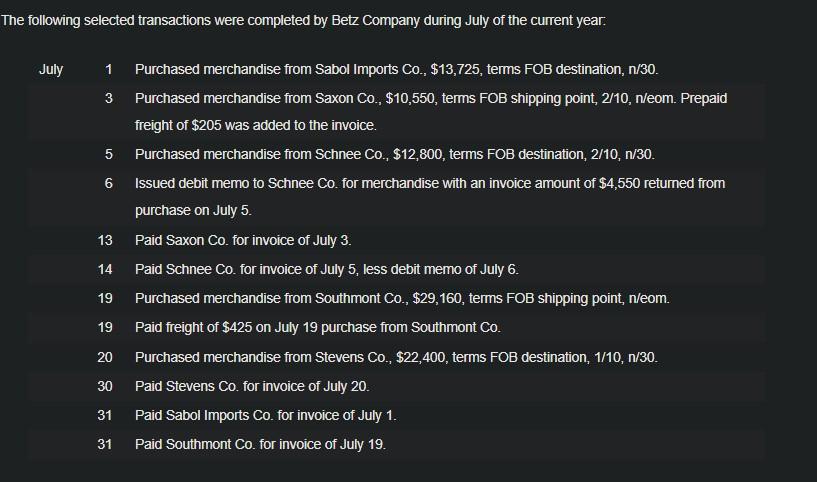
Task: Select the 'Paid Saxon Co.' July 13 row
Action: pos(397,240)
